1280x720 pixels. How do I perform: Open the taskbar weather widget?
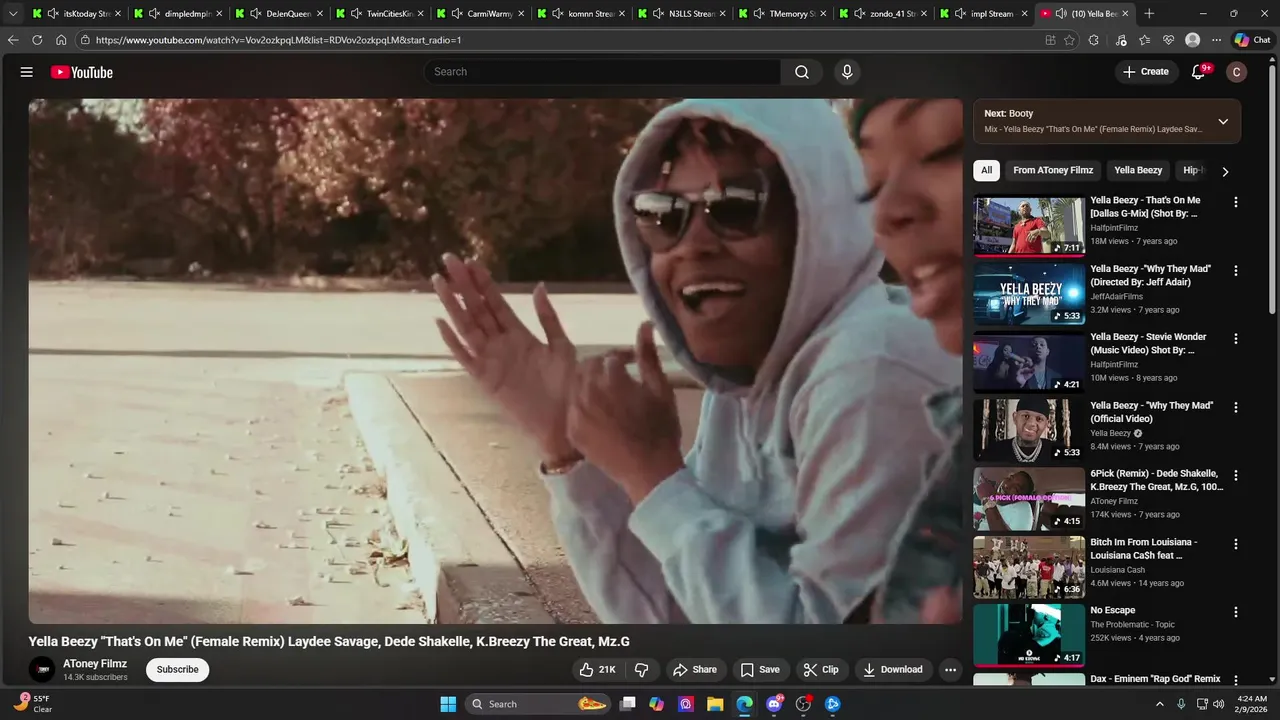tap(33, 704)
